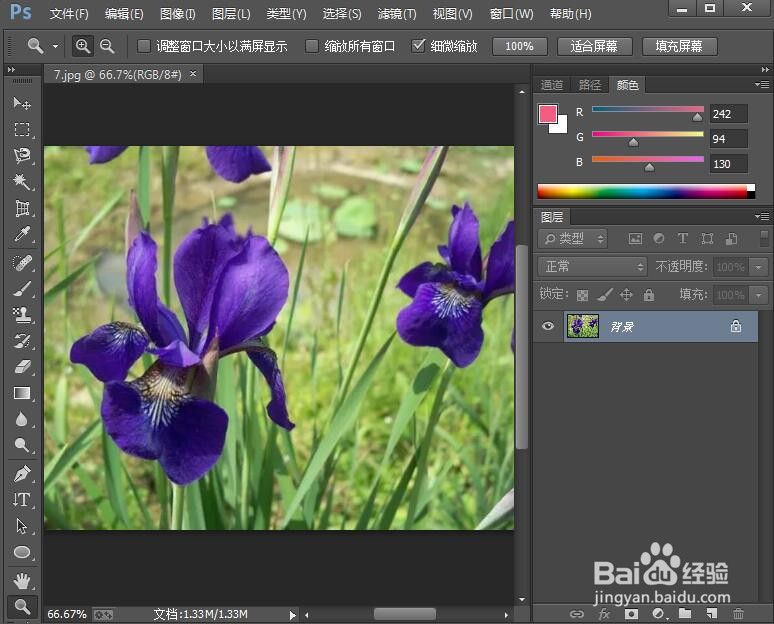
Task: Select the Spot Healing Brush tool
Action: click(22, 263)
